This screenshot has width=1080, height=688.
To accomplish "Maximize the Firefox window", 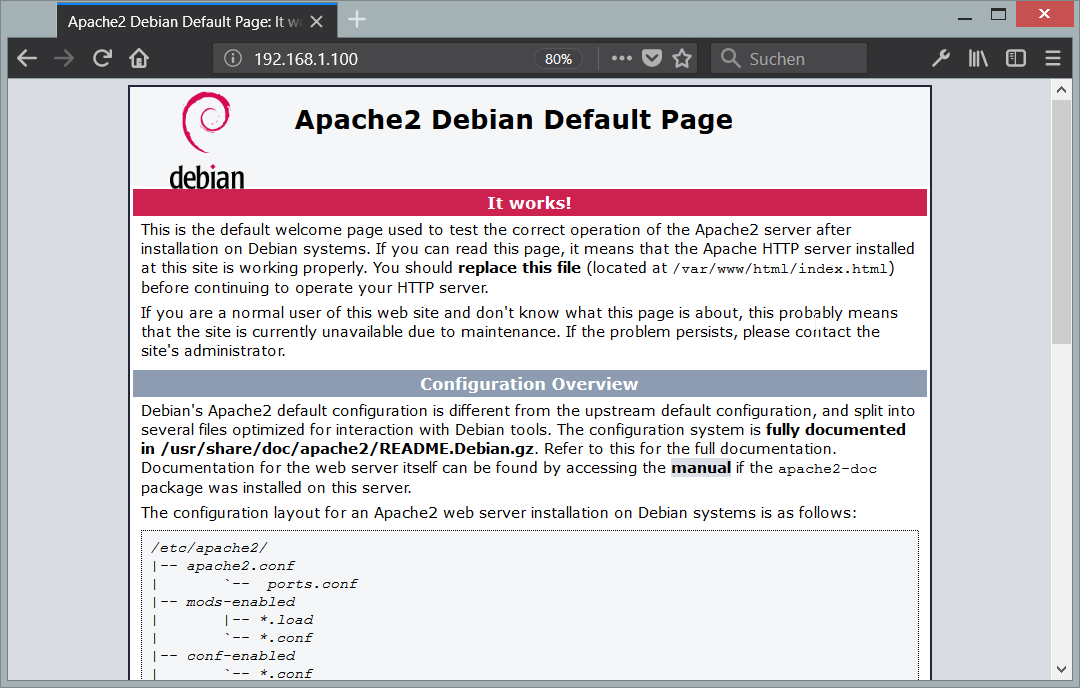I will tap(998, 14).
